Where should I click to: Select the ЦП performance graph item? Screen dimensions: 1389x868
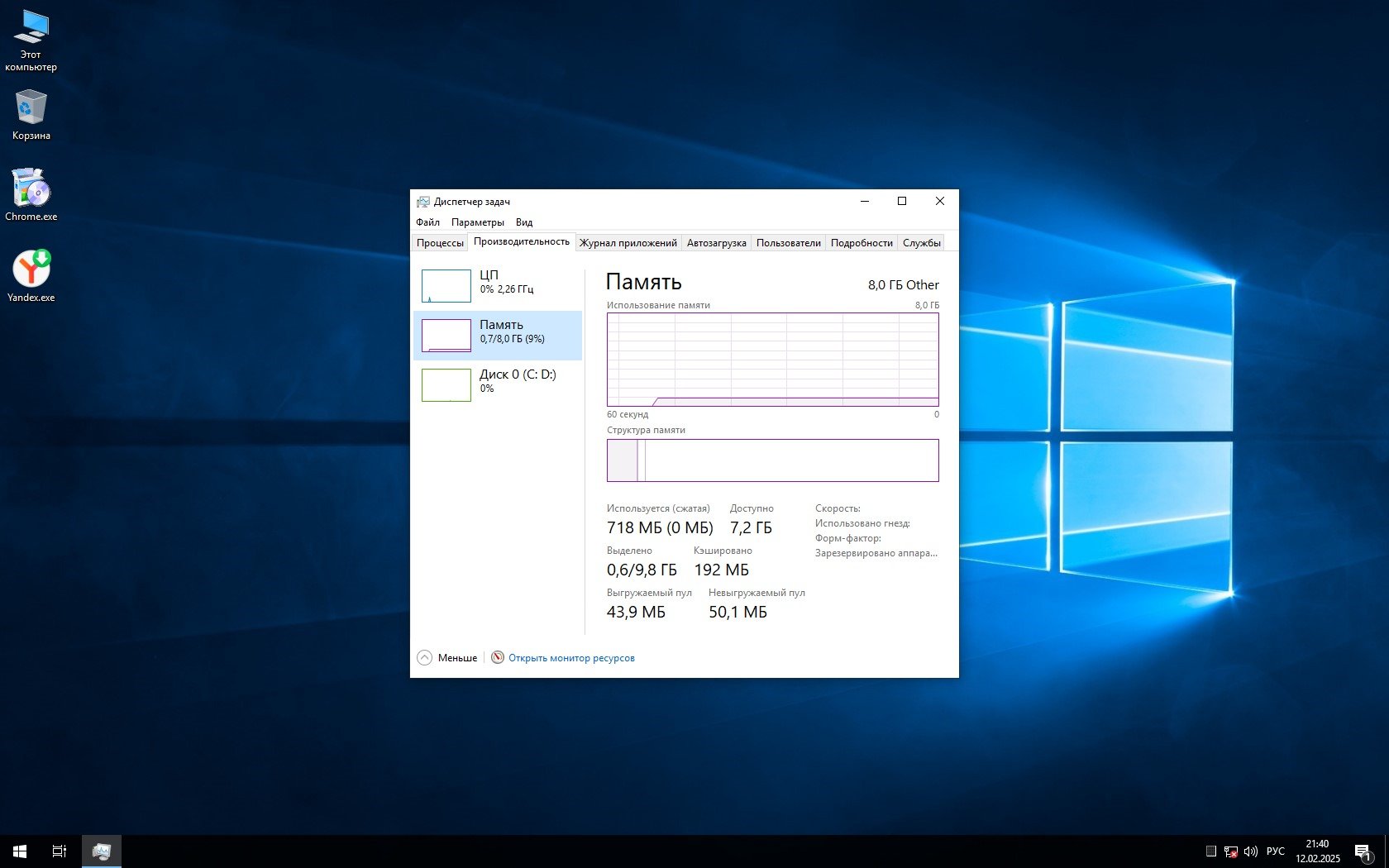pyautogui.click(x=498, y=285)
